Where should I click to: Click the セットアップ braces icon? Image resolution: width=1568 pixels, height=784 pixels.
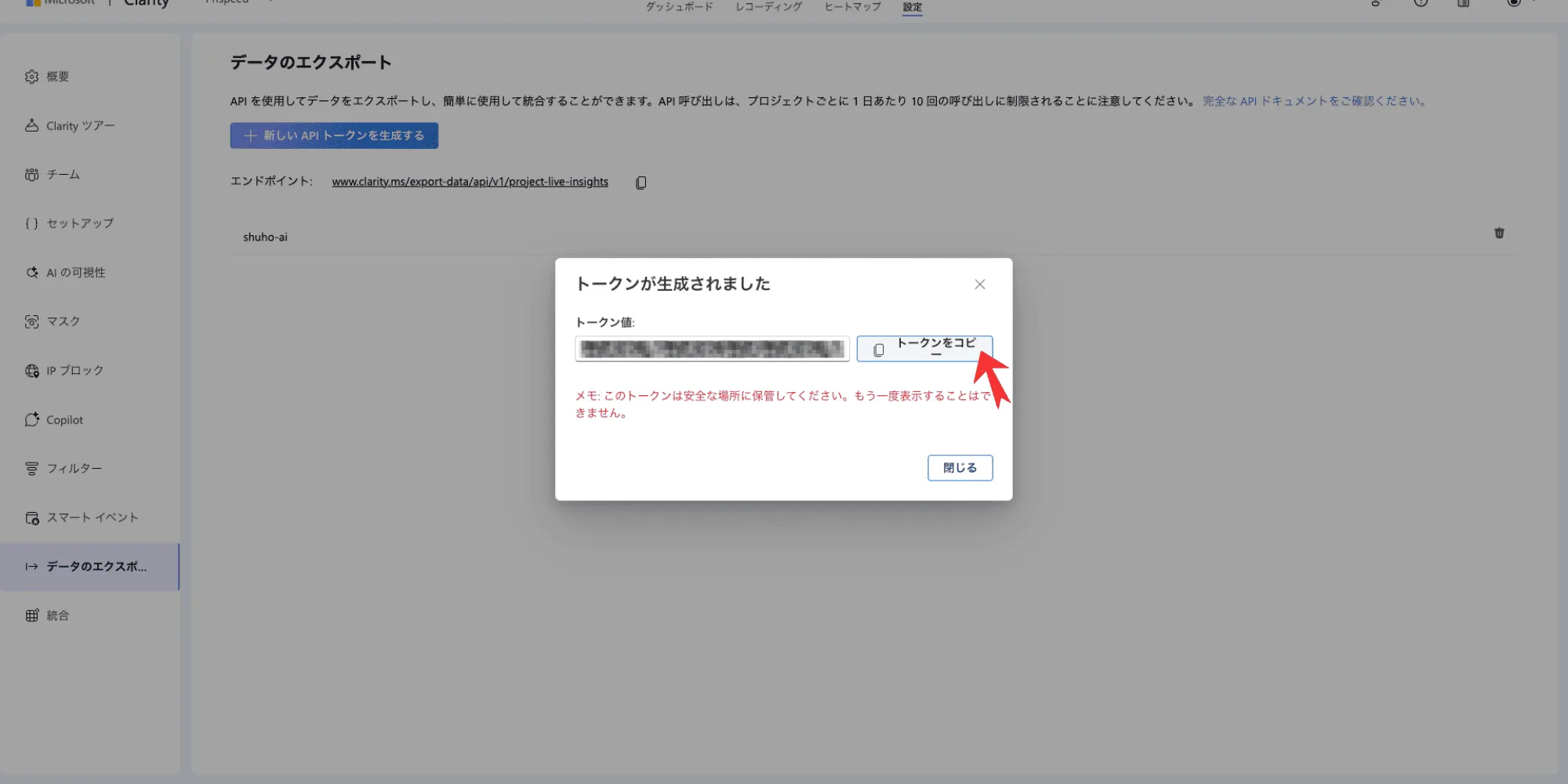coord(31,223)
